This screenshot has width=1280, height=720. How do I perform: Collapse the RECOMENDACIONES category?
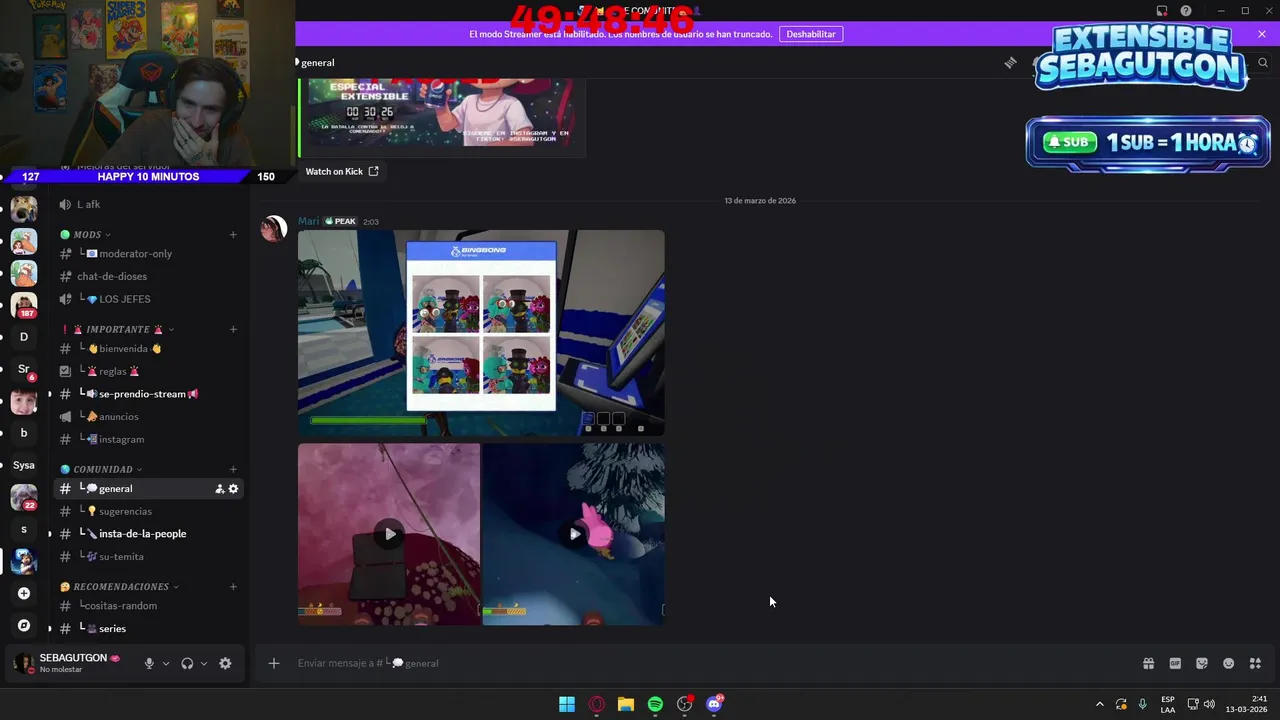(x=120, y=587)
